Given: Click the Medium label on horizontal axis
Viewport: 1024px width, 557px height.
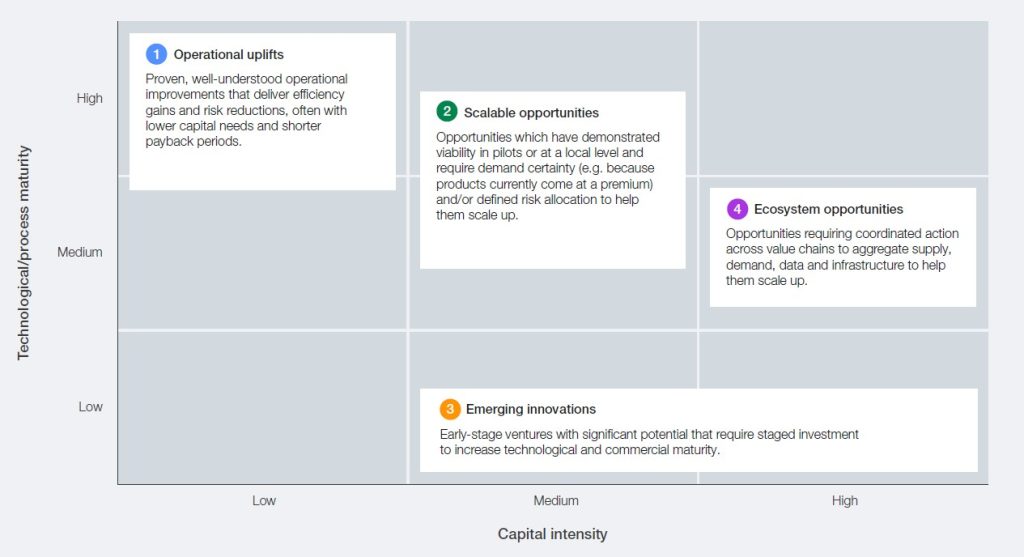Looking at the screenshot, I should (x=555, y=501).
